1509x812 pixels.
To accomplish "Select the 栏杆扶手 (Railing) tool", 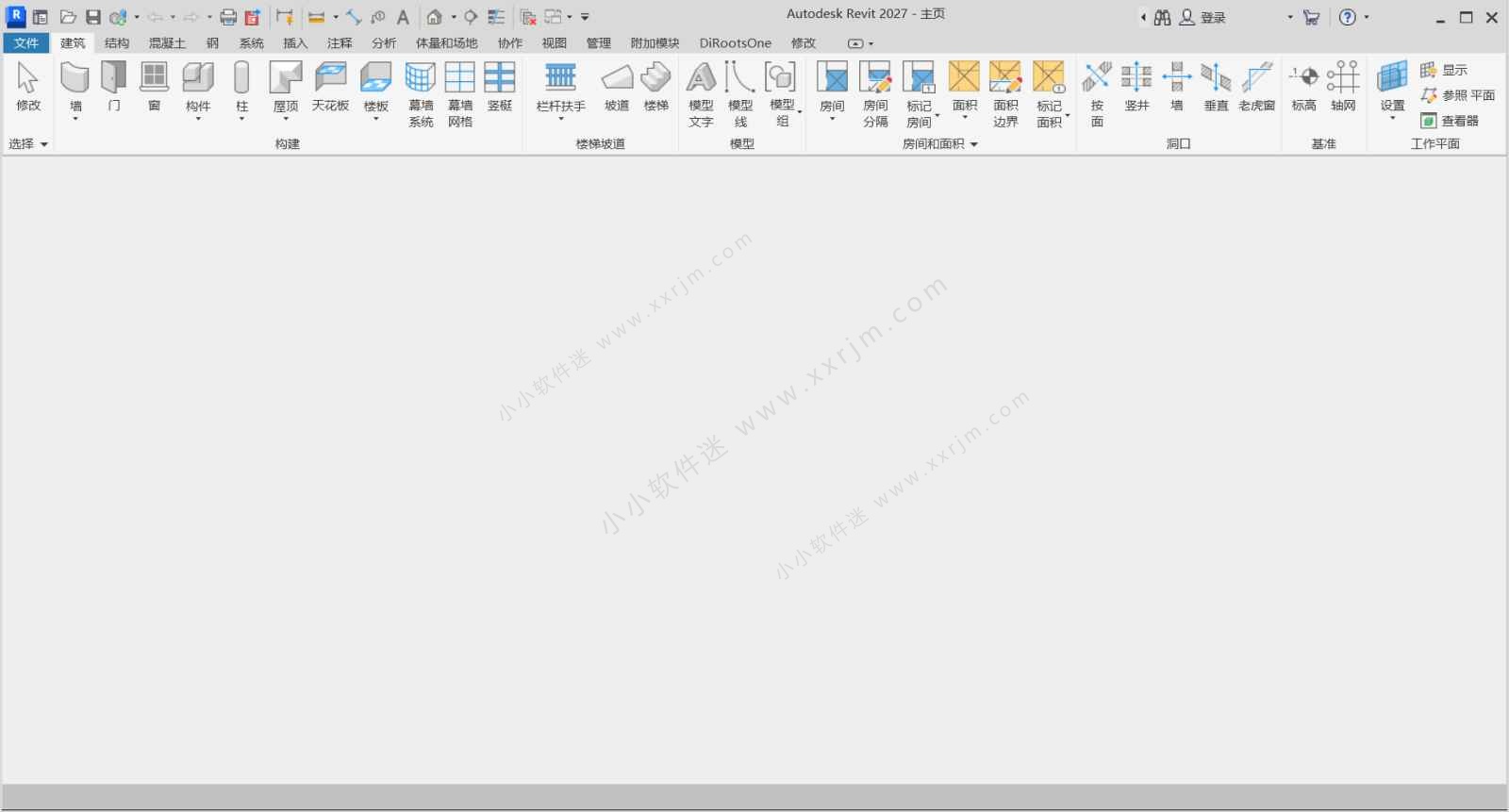I will pyautogui.click(x=560, y=89).
